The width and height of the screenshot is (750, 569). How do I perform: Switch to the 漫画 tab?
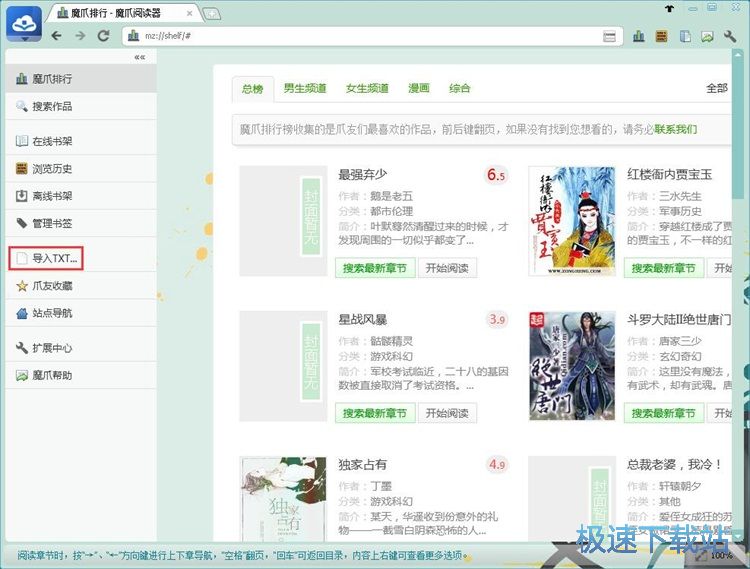click(419, 88)
